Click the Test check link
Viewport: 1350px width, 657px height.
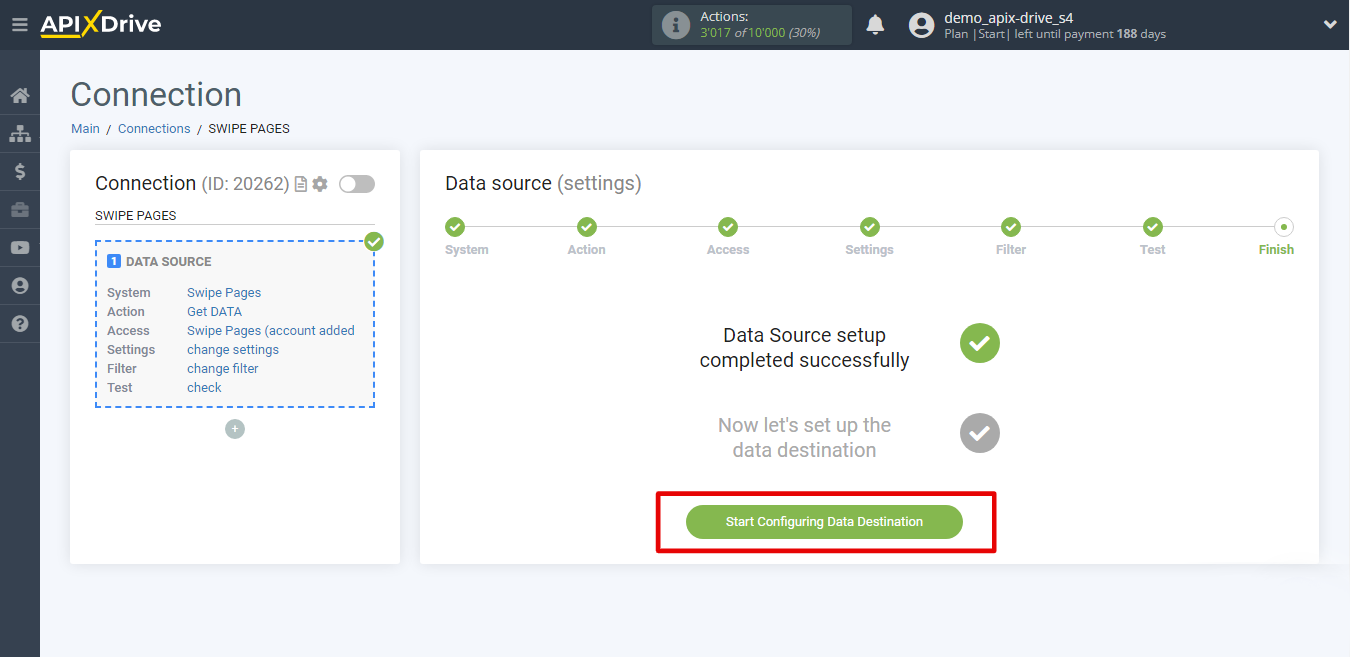(x=204, y=388)
